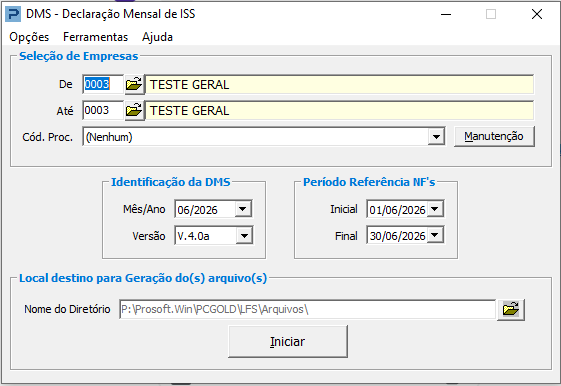The height and width of the screenshot is (386, 561).
Task: Click the Nome do Diretório path field
Action: [x=307, y=309]
